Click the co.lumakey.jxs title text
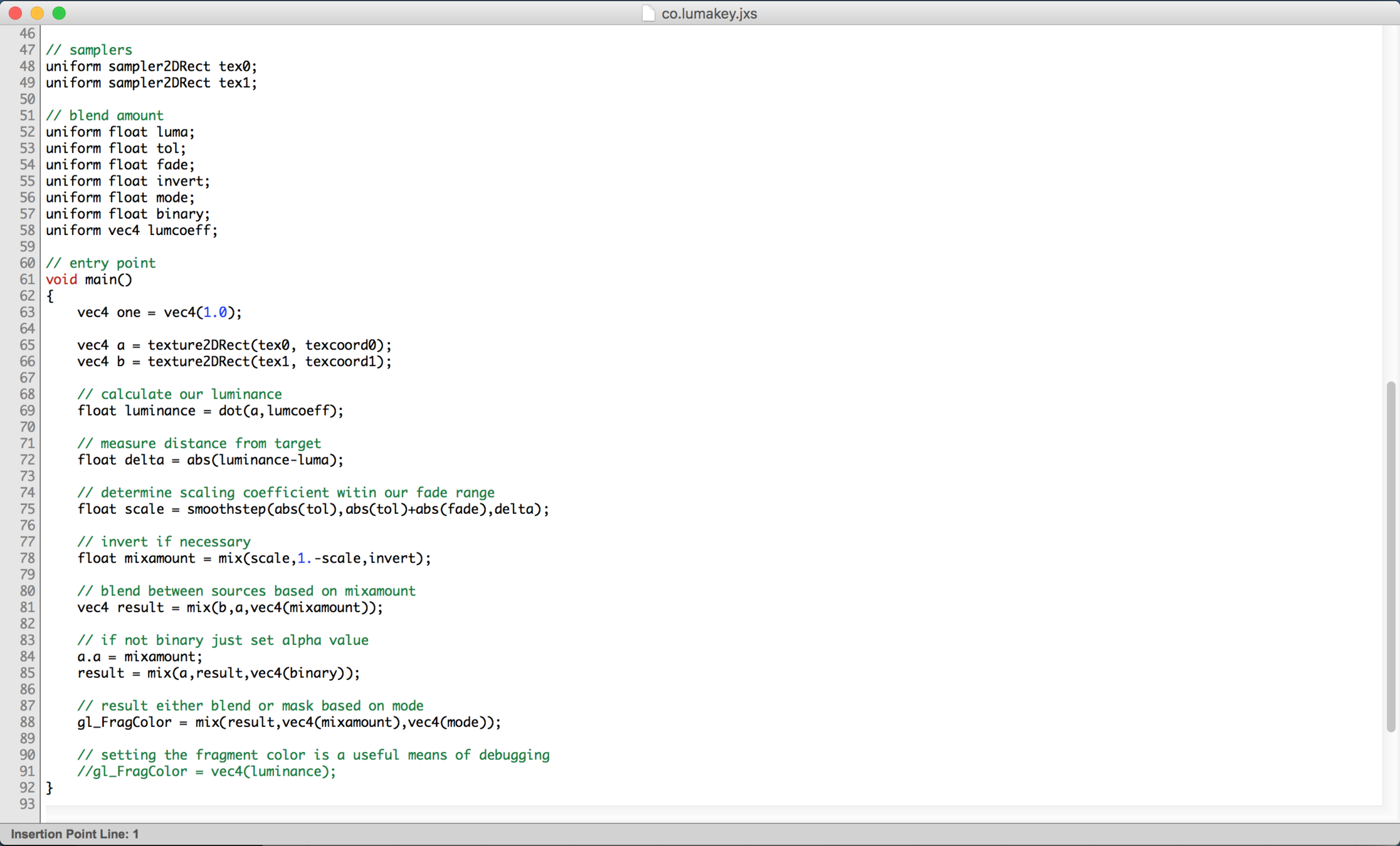 pyautogui.click(x=709, y=14)
